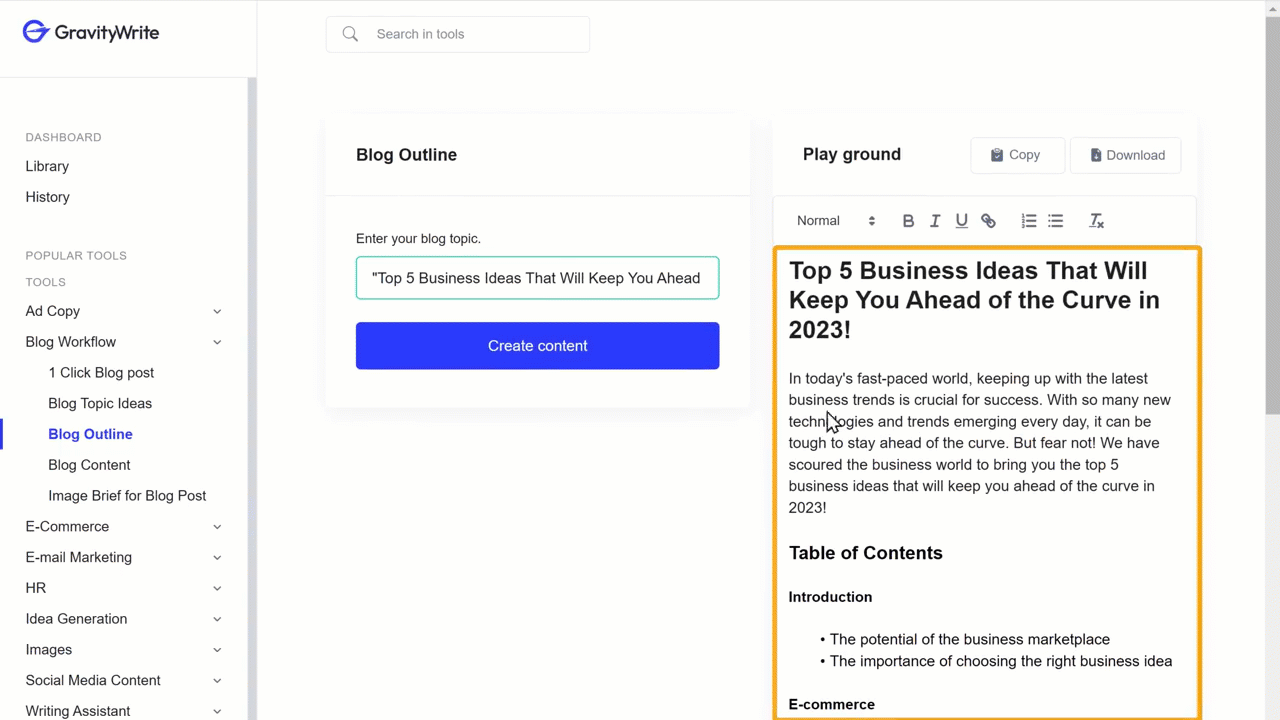The width and height of the screenshot is (1280, 720).
Task: Select the Blog Topic Ideas tool
Action: (x=100, y=403)
